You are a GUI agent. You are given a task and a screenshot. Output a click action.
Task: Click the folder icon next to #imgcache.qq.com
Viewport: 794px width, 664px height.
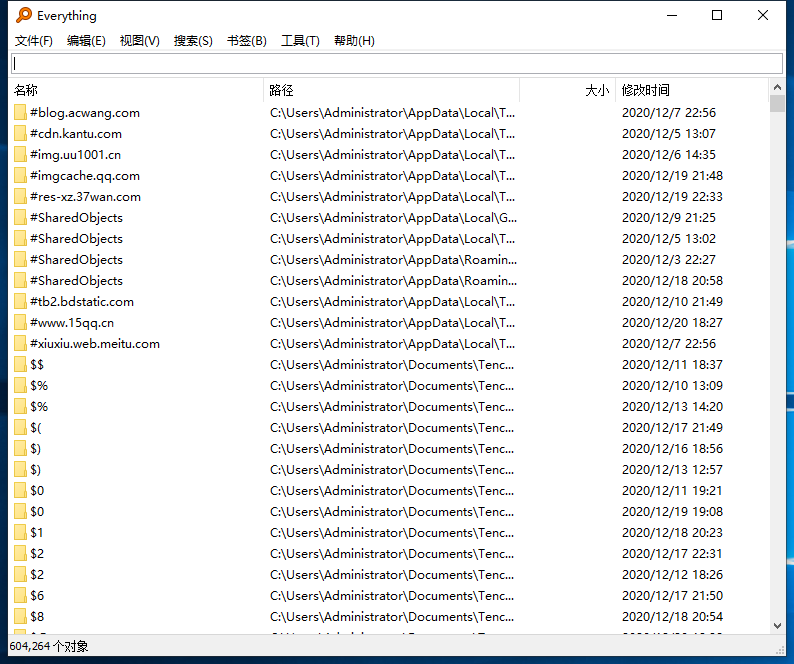coord(20,176)
